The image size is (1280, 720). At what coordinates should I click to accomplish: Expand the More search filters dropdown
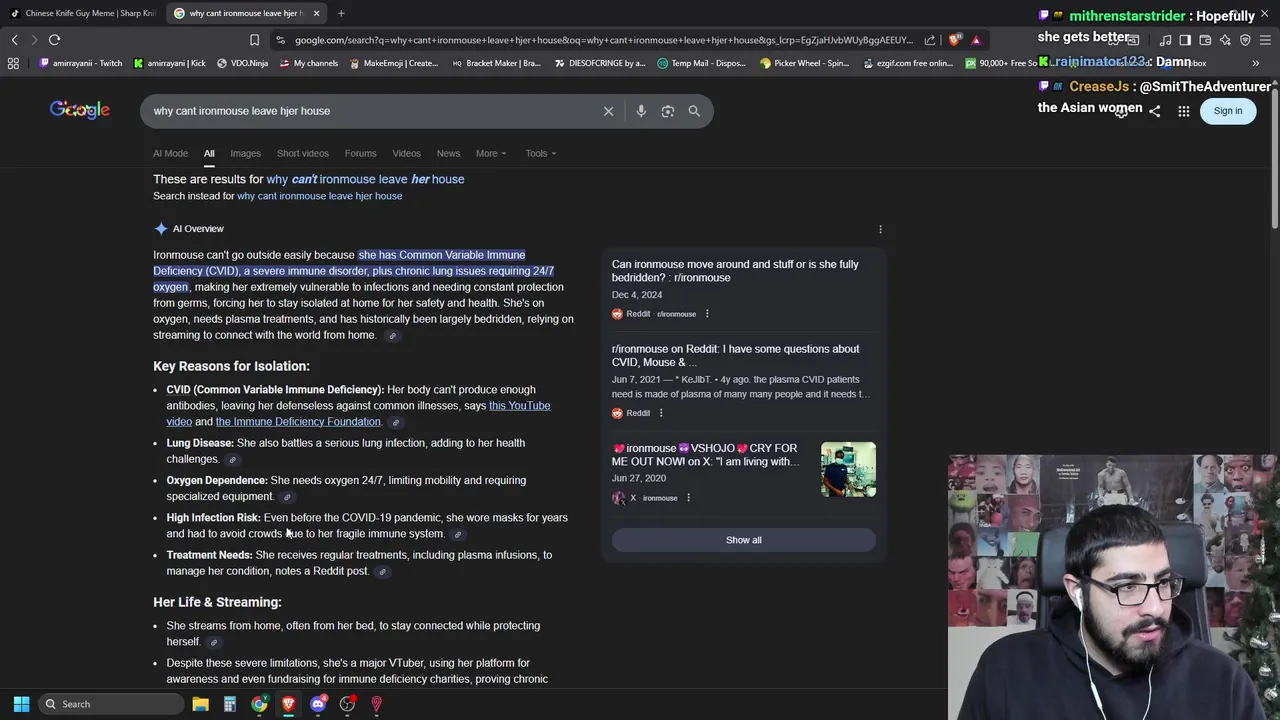coord(491,153)
